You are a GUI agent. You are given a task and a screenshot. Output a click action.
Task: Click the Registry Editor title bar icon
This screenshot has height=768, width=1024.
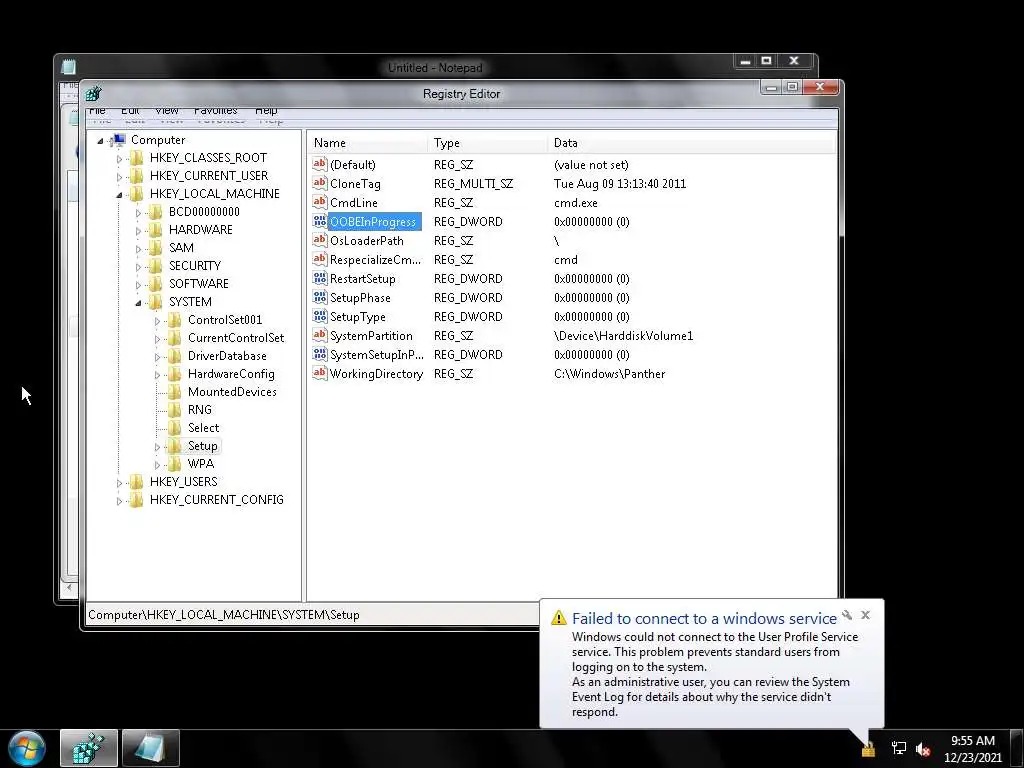(x=93, y=93)
